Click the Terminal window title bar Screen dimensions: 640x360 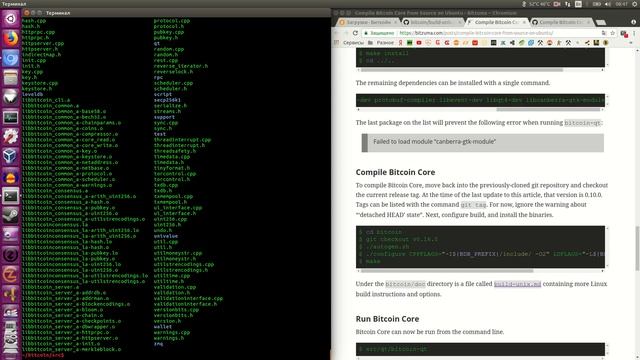coord(176,13)
